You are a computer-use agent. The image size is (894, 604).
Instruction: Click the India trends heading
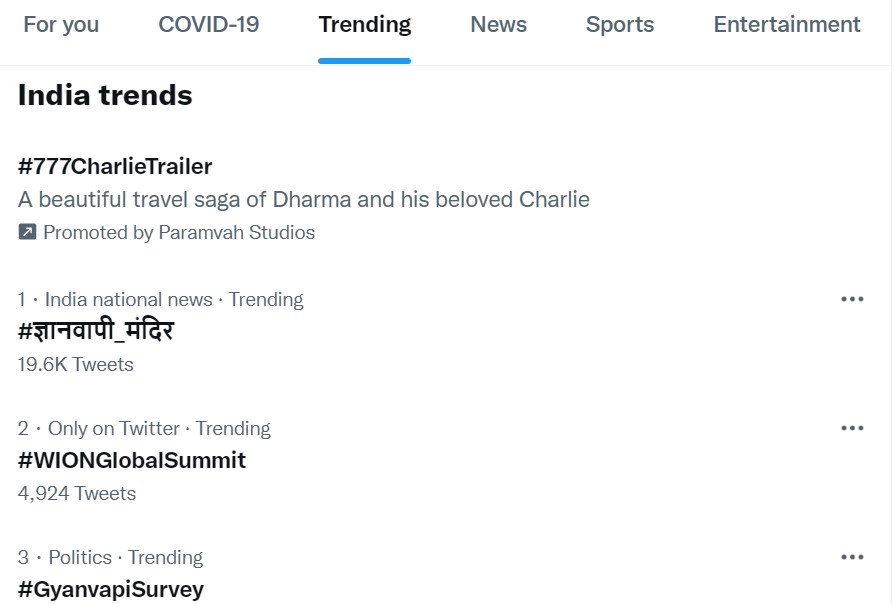[105, 95]
